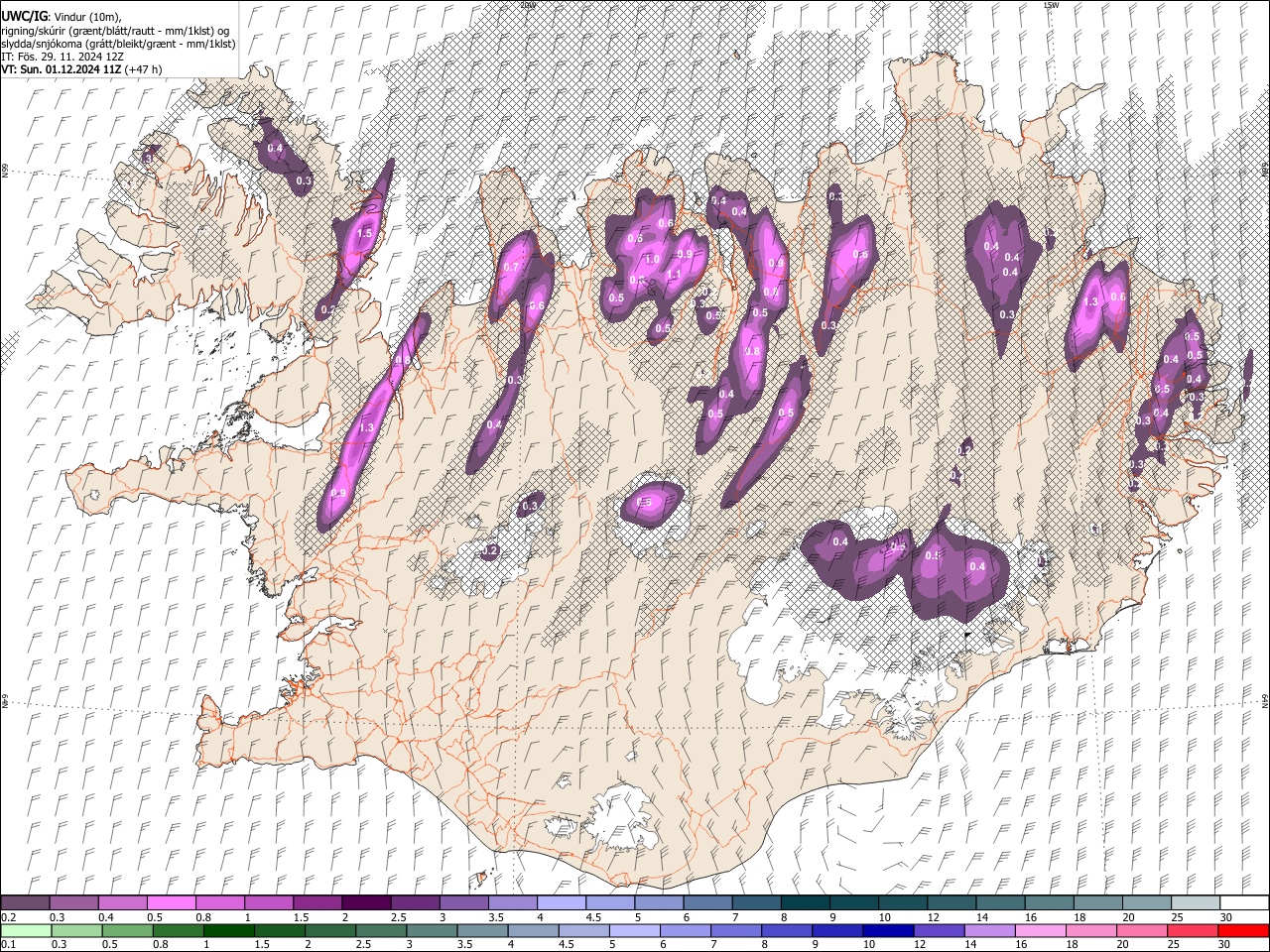Click the 'slydda/snjókoma' legend description line
This screenshot has width=1270, height=952.
pos(118,44)
